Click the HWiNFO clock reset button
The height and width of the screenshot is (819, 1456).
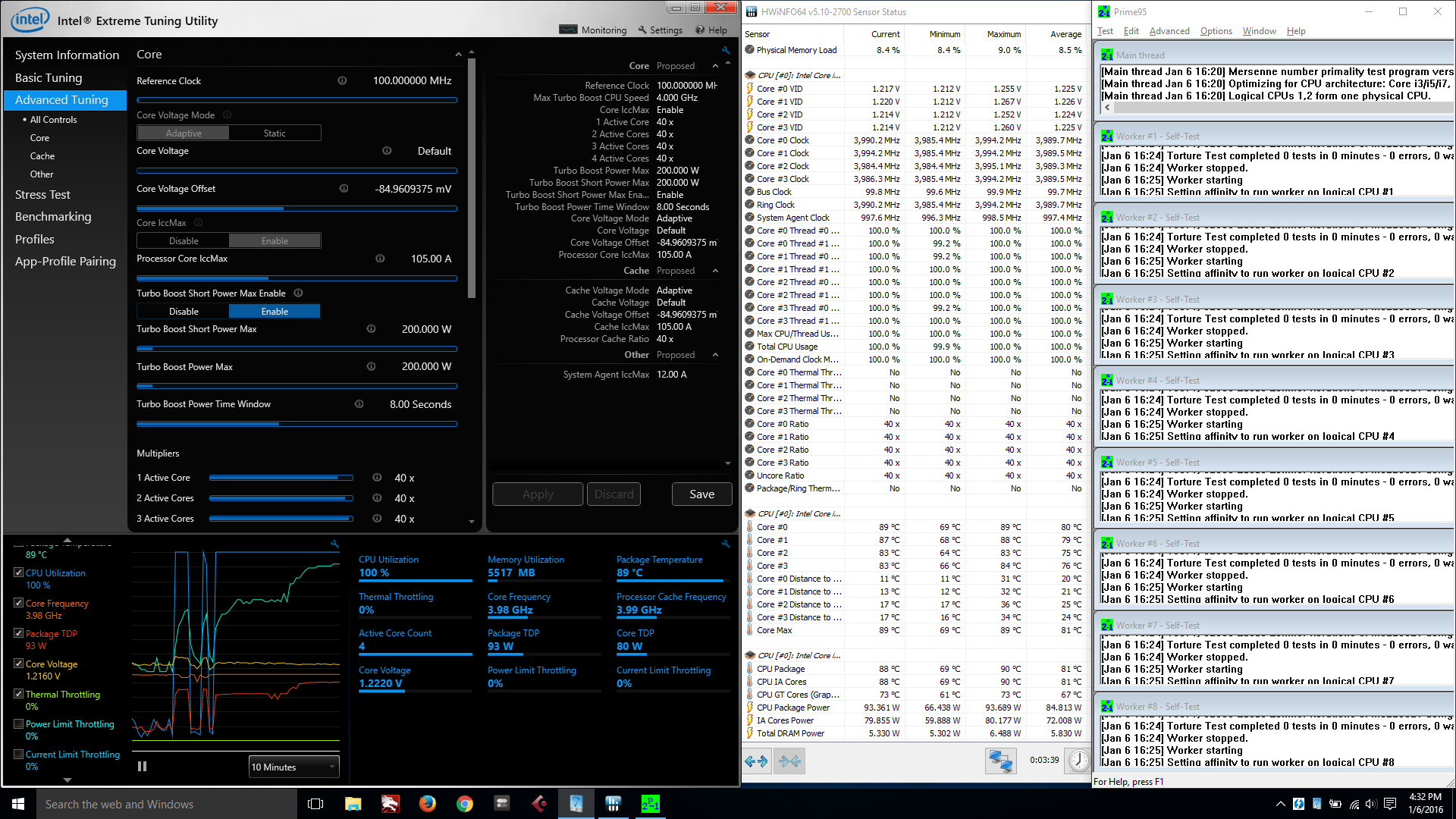(1078, 761)
